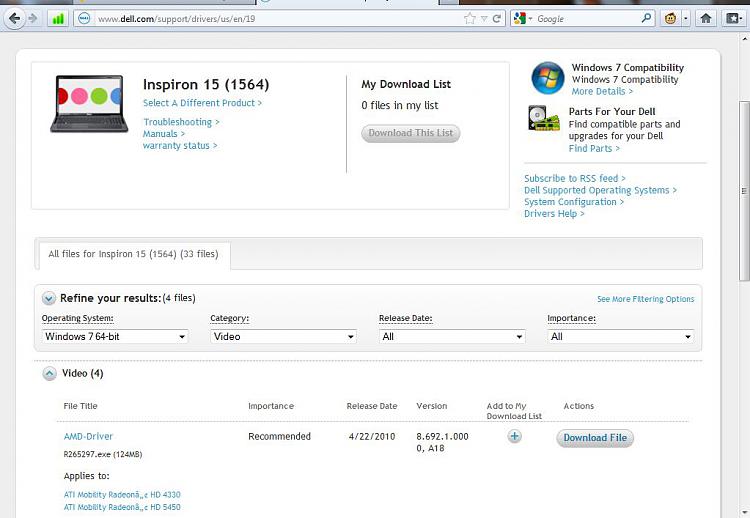Open Google search engine selector
750x518 pixels.
pyautogui.click(x=523, y=19)
